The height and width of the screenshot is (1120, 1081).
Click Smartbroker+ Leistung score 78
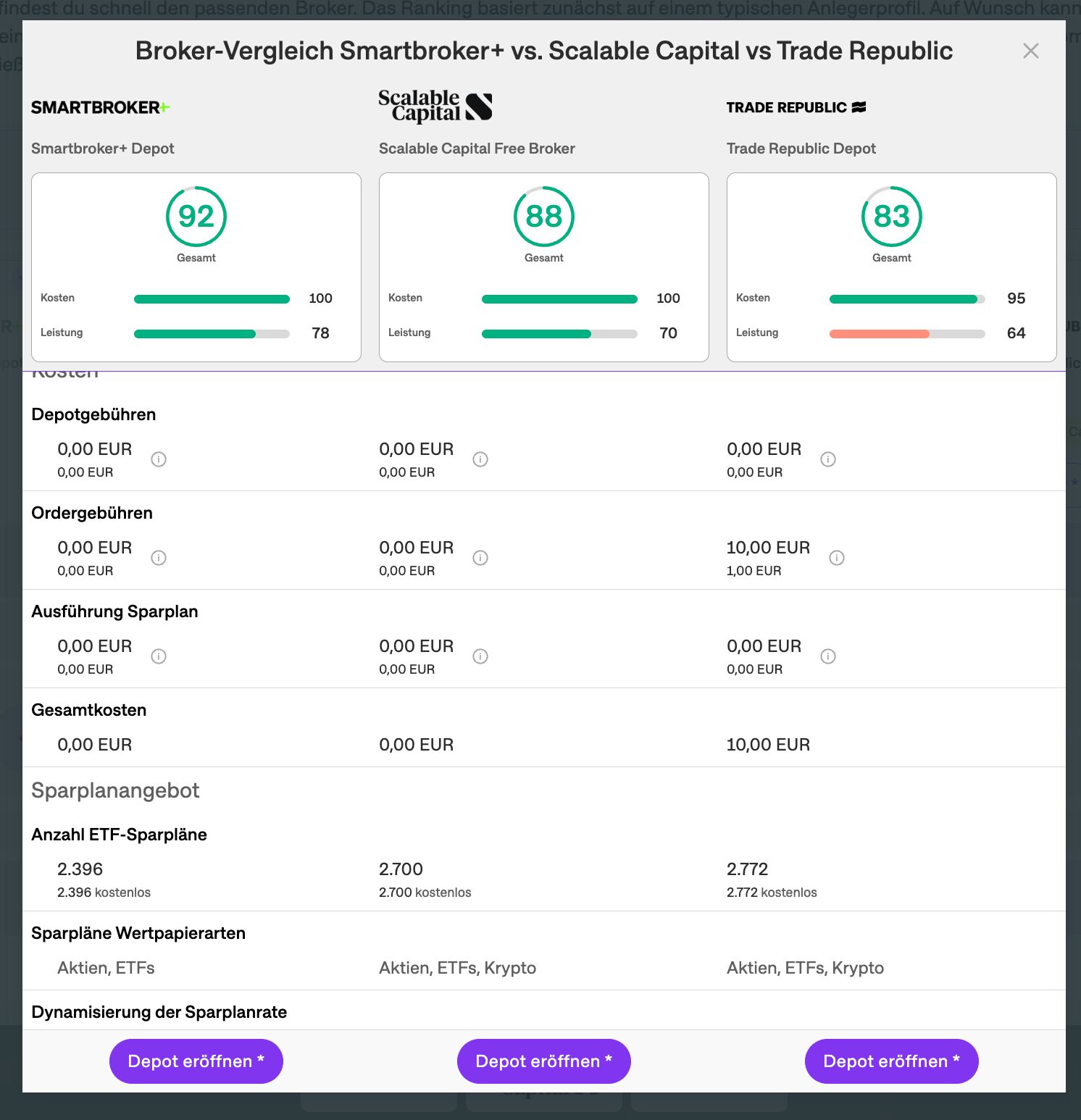[320, 333]
